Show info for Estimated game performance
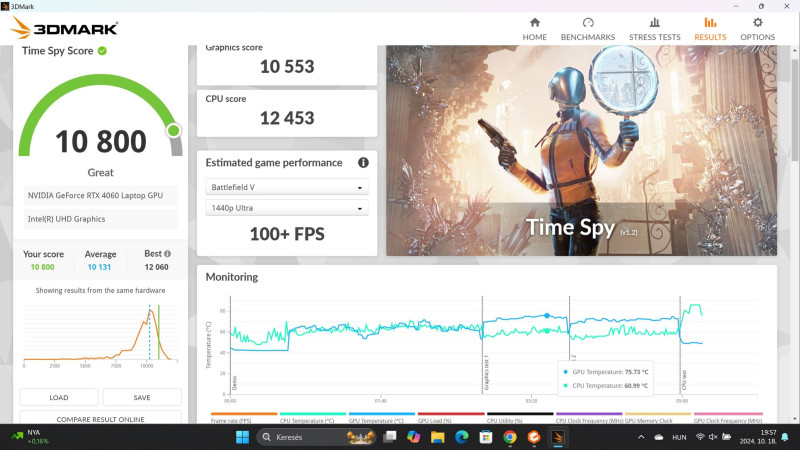 click(363, 162)
